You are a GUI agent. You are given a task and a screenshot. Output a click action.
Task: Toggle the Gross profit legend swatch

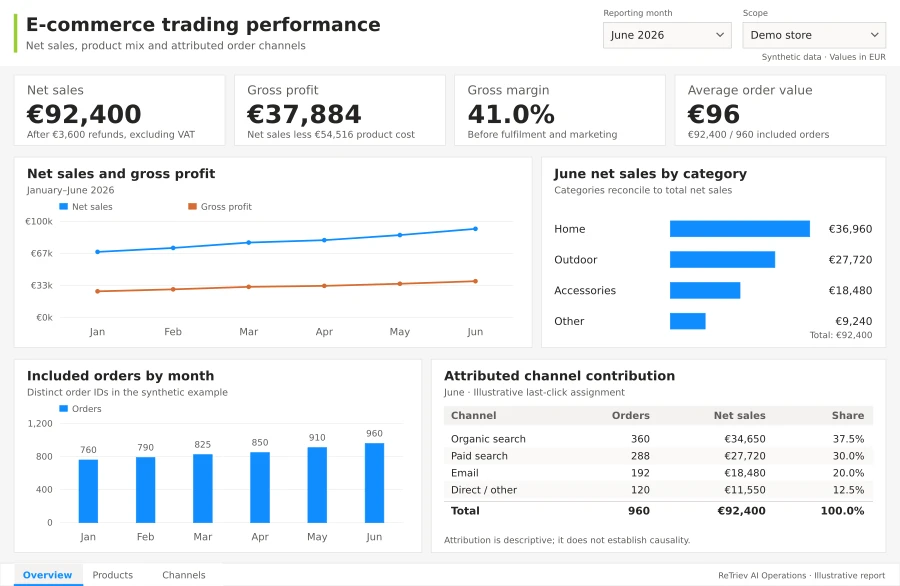(x=192, y=207)
